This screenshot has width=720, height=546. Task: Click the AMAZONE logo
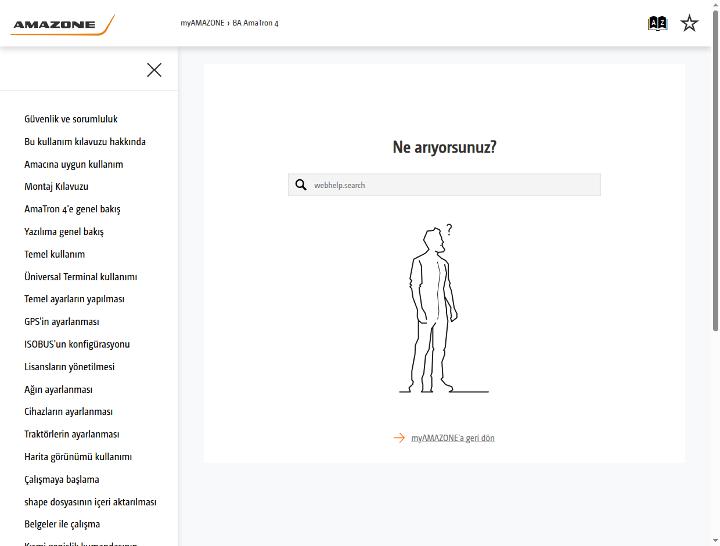(x=62, y=24)
